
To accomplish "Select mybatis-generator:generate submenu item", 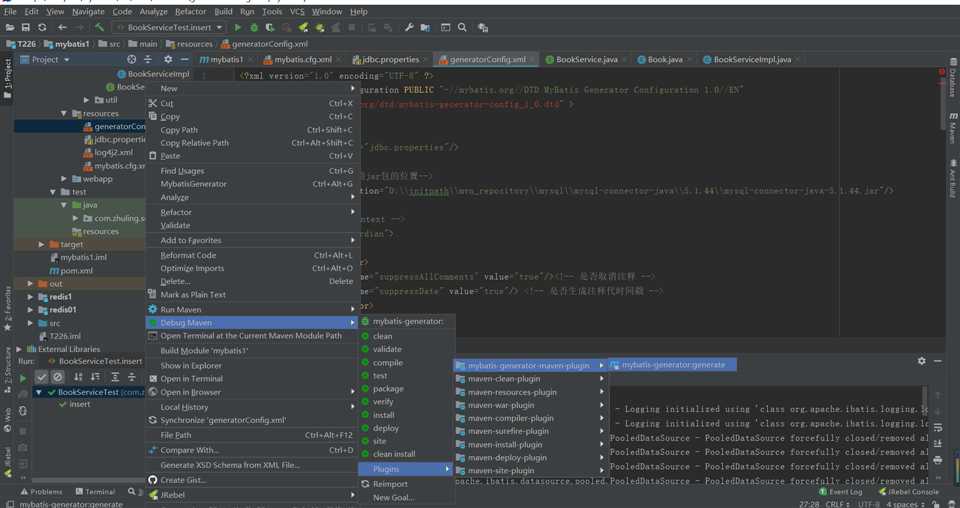I will [673, 365].
